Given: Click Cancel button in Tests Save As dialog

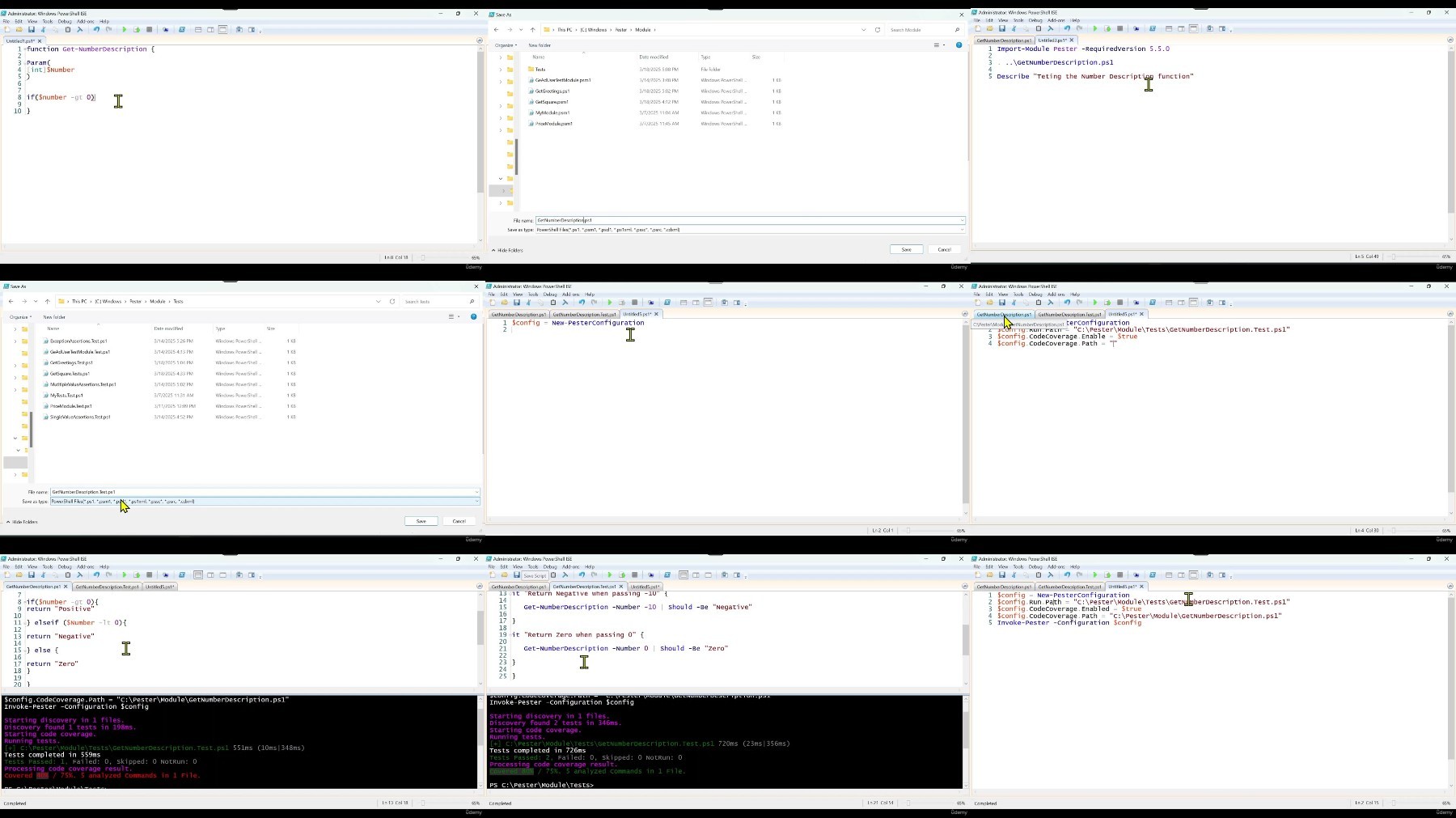Looking at the screenshot, I should 459,521.
